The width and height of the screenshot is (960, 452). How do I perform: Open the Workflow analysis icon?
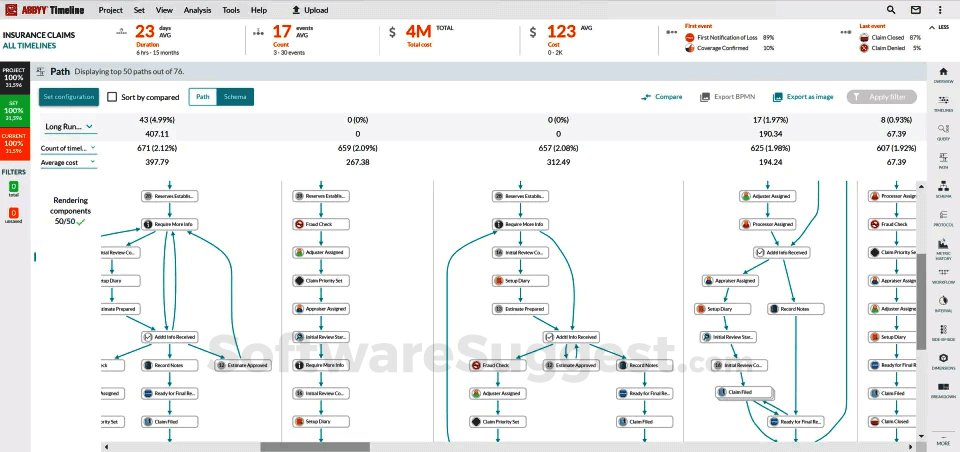tap(943, 276)
